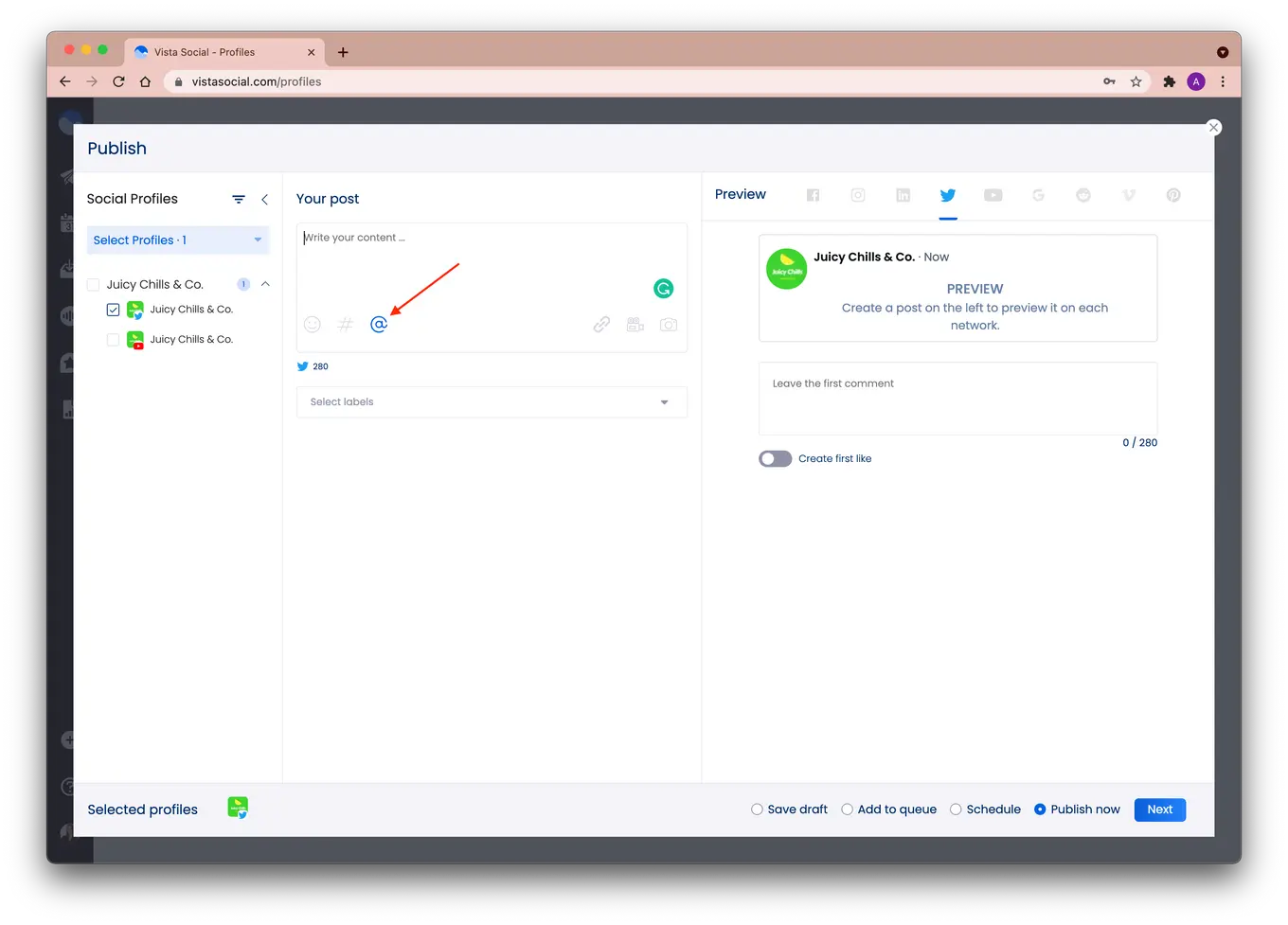Click the filter icon beside Social Profiles
Screen dimensions: 1288x925
click(239, 199)
